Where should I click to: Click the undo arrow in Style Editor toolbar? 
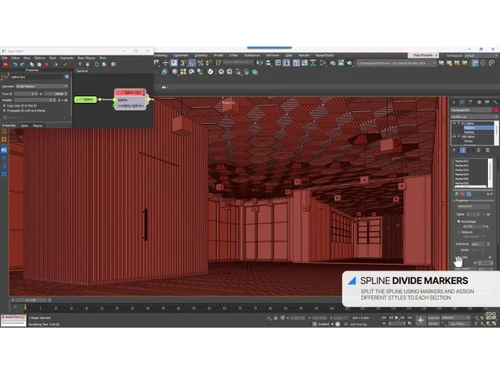(15, 64)
